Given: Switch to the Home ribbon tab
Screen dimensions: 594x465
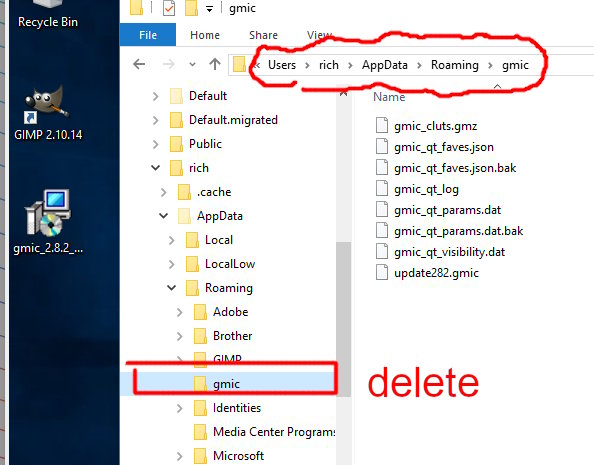Looking at the screenshot, I should click(205, 35).
